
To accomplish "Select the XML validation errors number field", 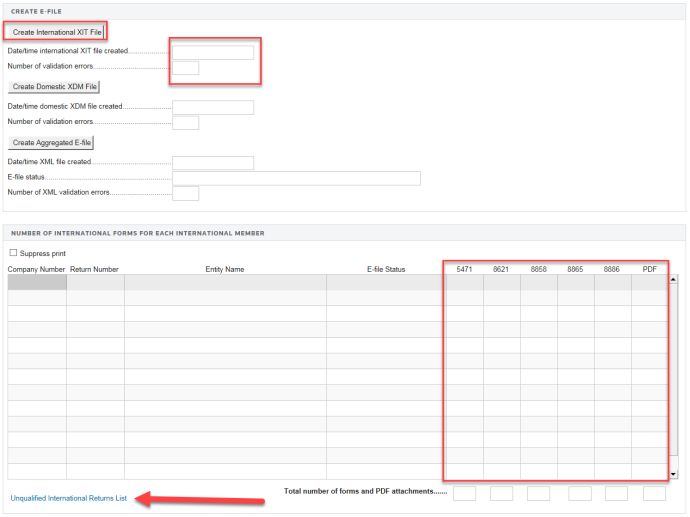I will (185, 193).
